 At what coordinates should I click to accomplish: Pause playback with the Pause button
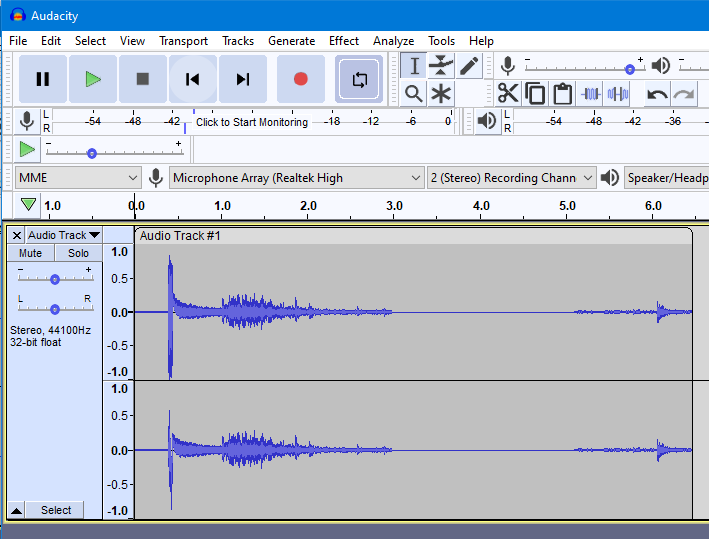(x=43, y=79)
